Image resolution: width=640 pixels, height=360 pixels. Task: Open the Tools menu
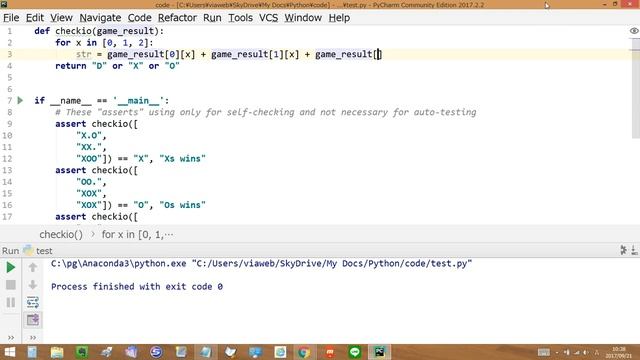click(240, 18)
